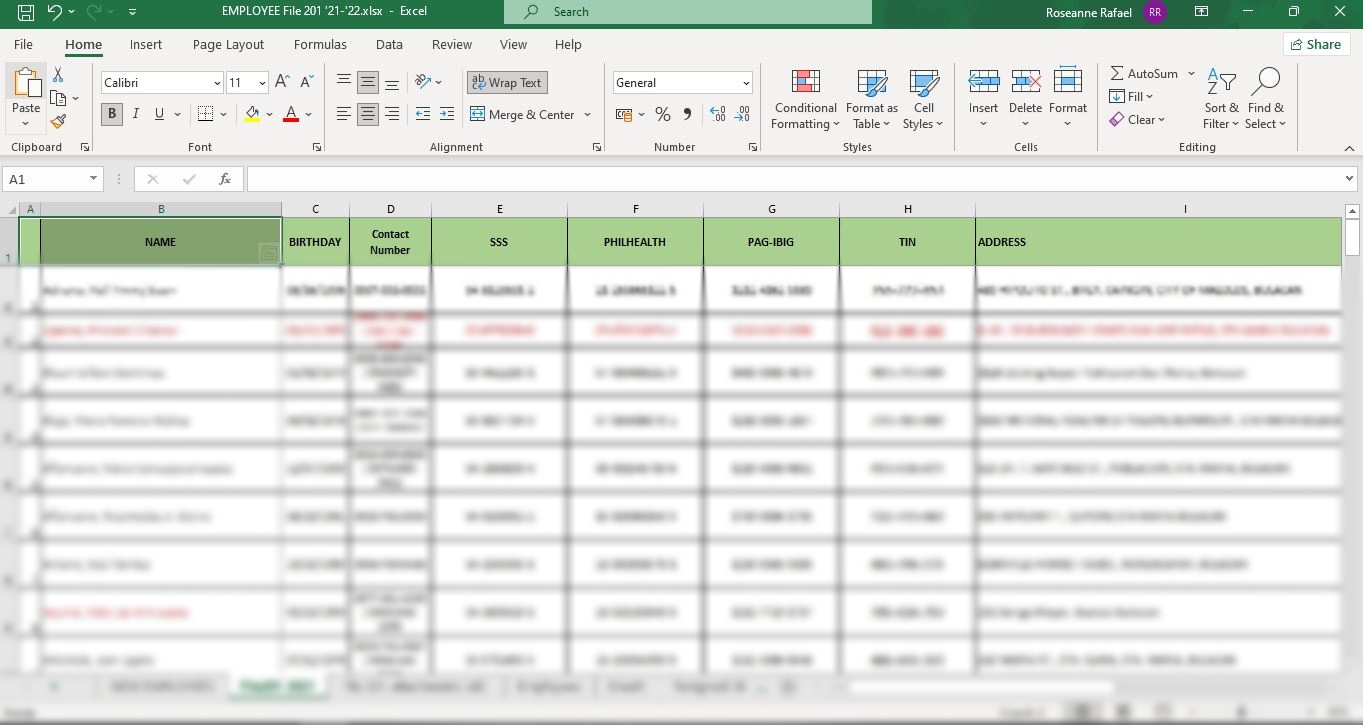Screen dimensions: 1363x725
Task: Decrease the font size
Action: (307, 82)
